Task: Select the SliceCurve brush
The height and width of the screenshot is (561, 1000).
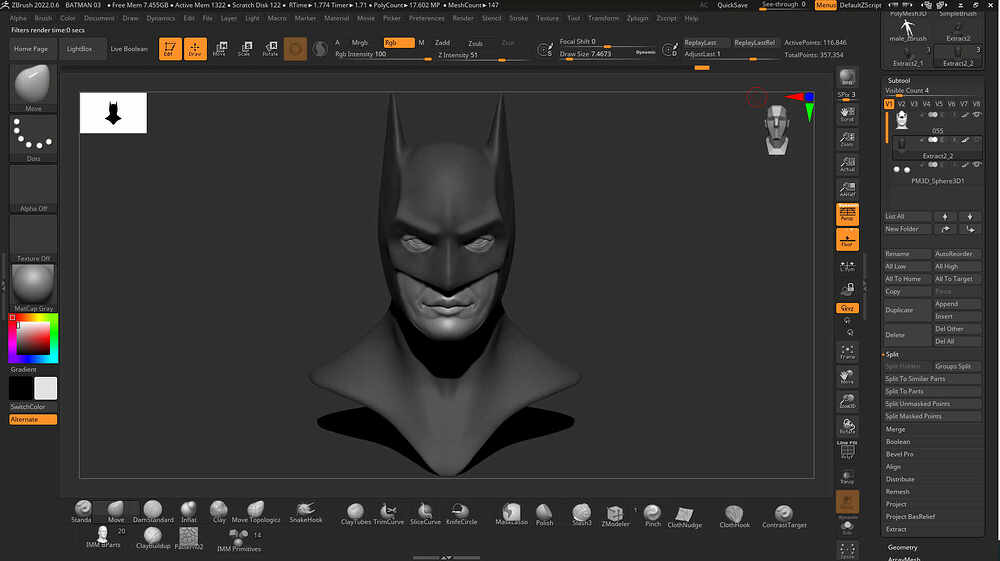Action: 425,514
